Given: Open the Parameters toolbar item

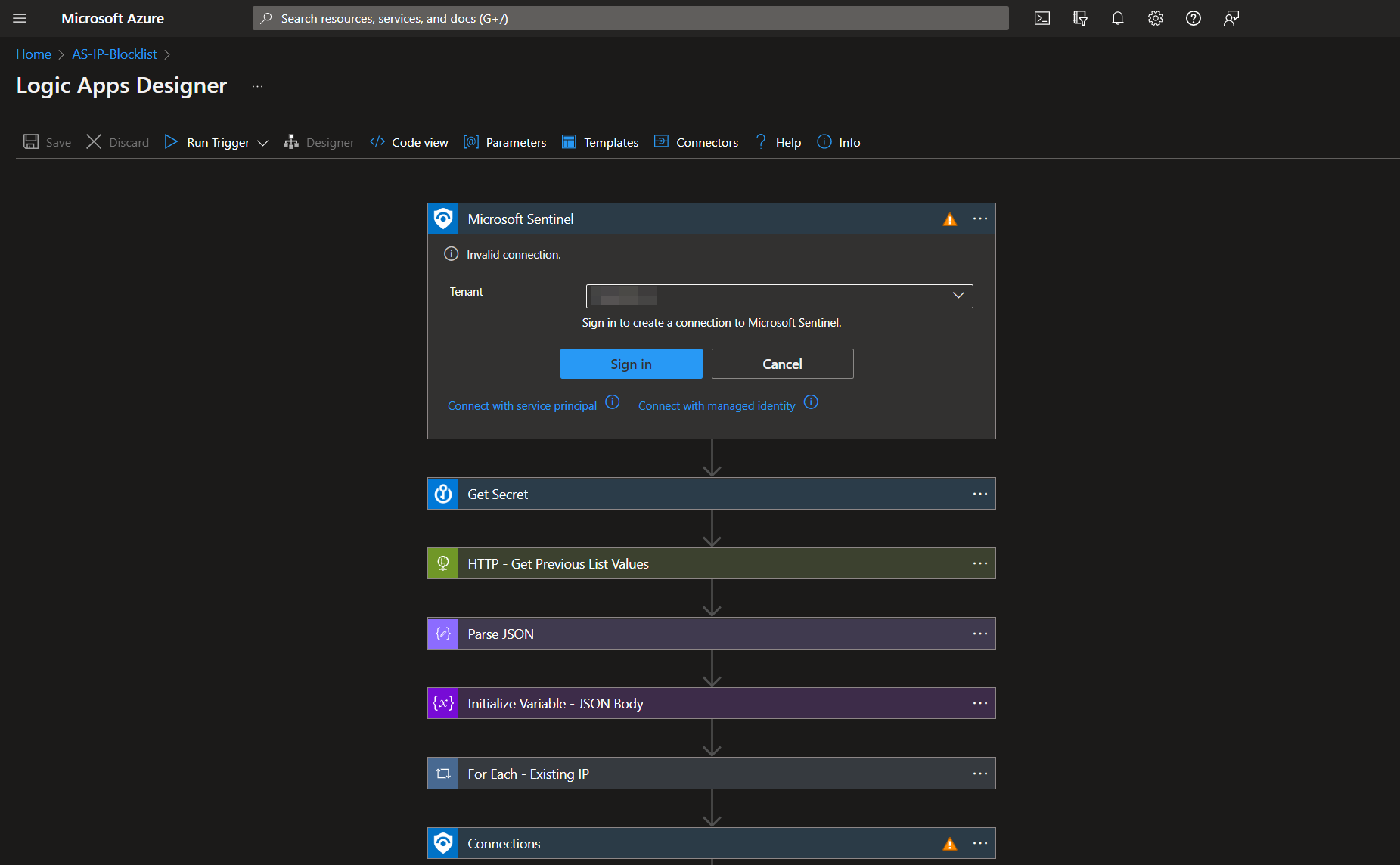Looking at the screenshot, I should tap(504, 142).
